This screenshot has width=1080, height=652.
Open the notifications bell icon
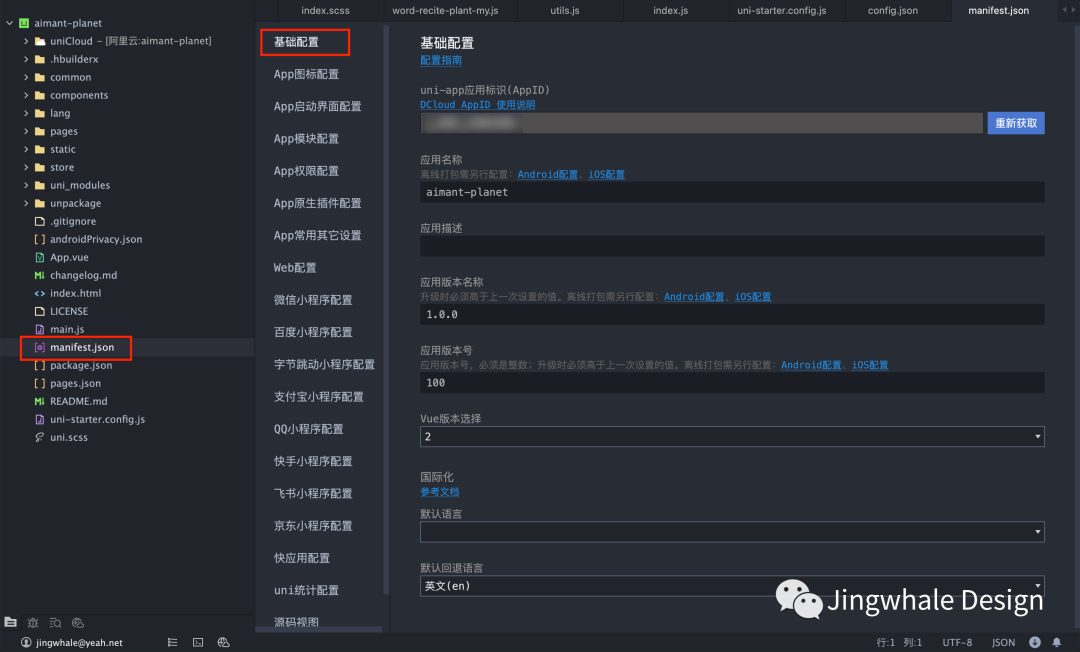click(1058, 643)
